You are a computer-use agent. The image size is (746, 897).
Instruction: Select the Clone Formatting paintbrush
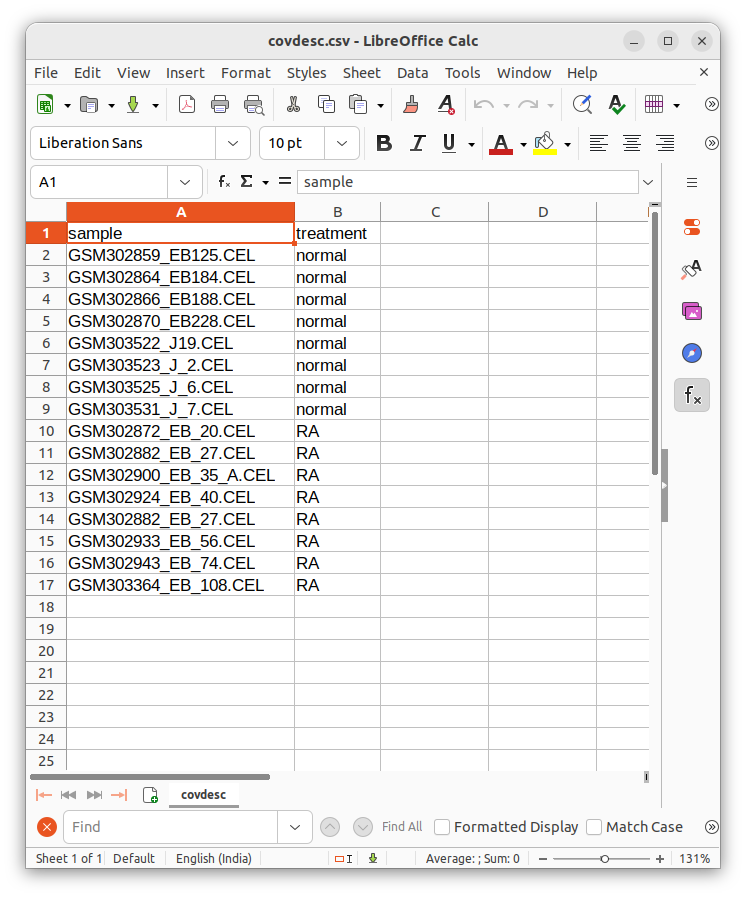[411, 105]
